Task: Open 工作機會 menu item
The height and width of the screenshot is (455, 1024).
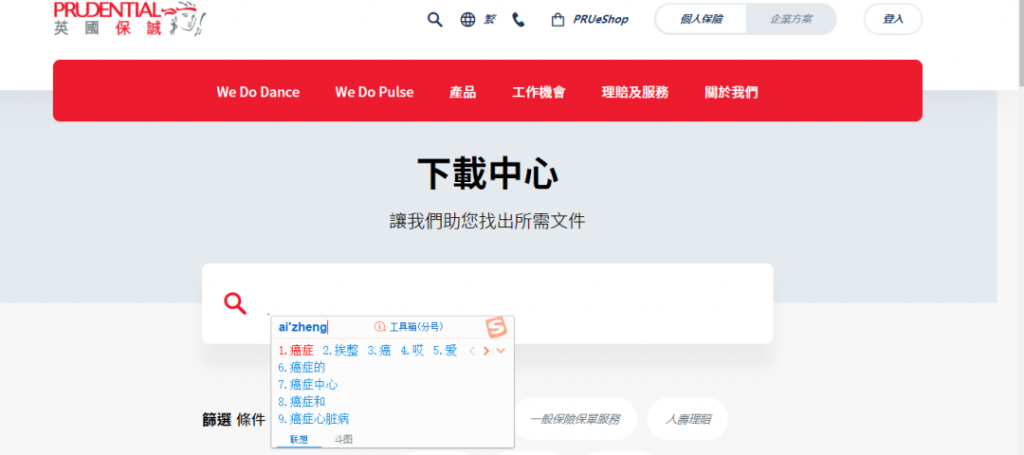Action: (x=539, y=92)
